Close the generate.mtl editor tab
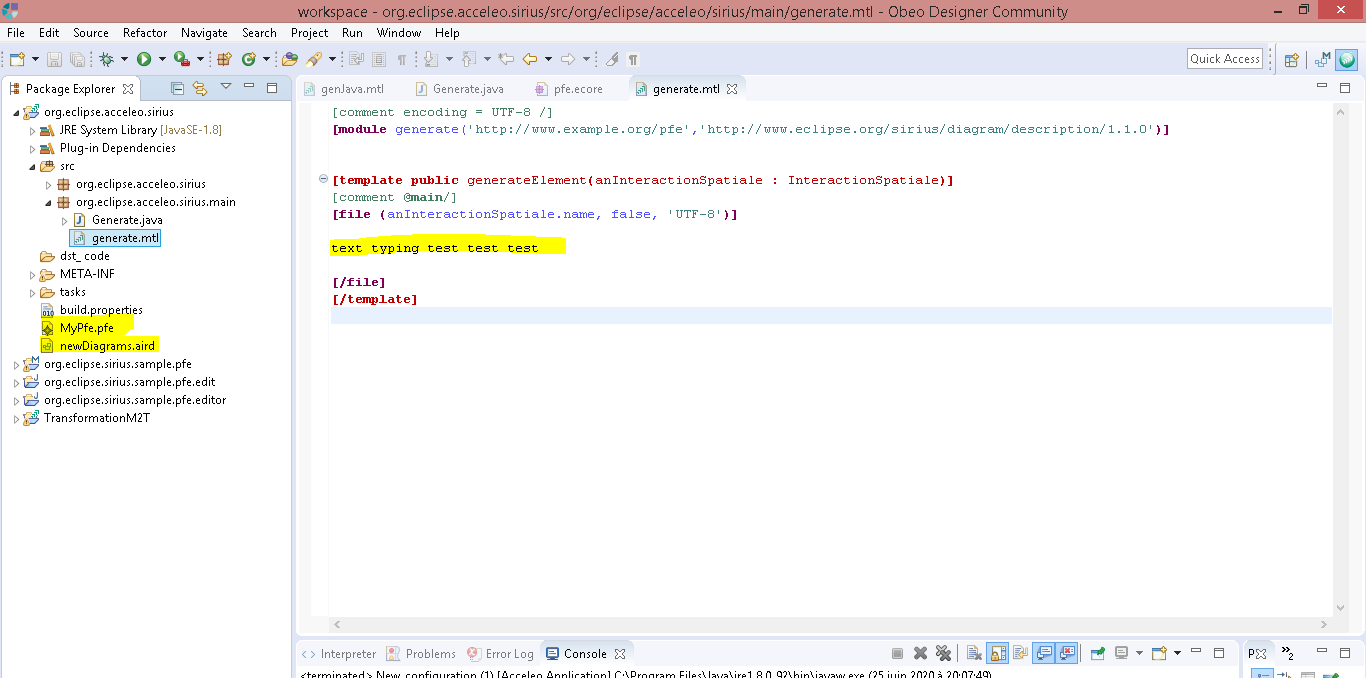This screenshot has height=678, width=1366. [732, 89]
